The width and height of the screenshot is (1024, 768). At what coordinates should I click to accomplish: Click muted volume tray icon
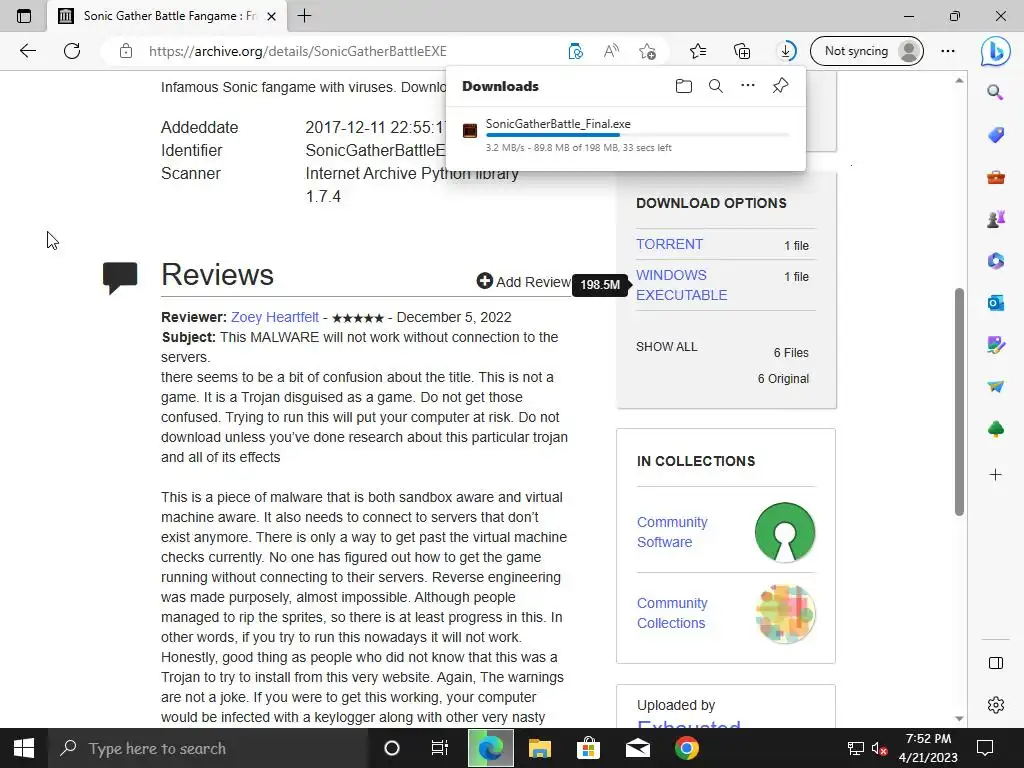879,748
